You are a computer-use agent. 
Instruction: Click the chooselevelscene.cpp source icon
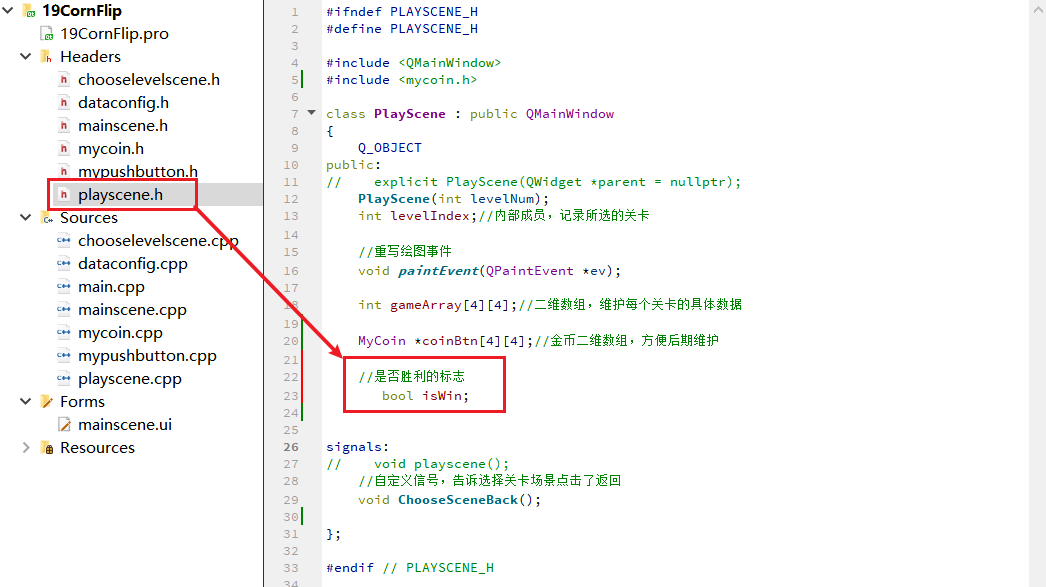(64, 241)
